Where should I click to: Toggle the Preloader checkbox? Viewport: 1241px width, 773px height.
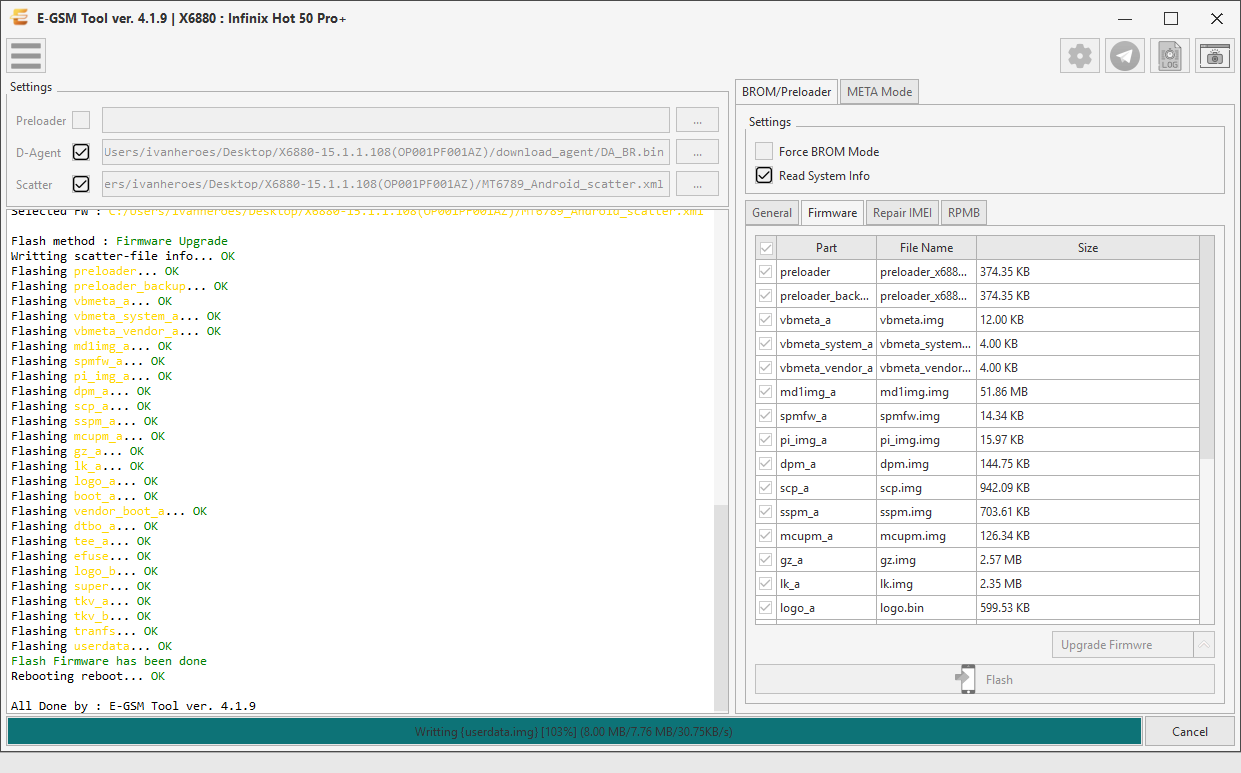tap(81, 120)
